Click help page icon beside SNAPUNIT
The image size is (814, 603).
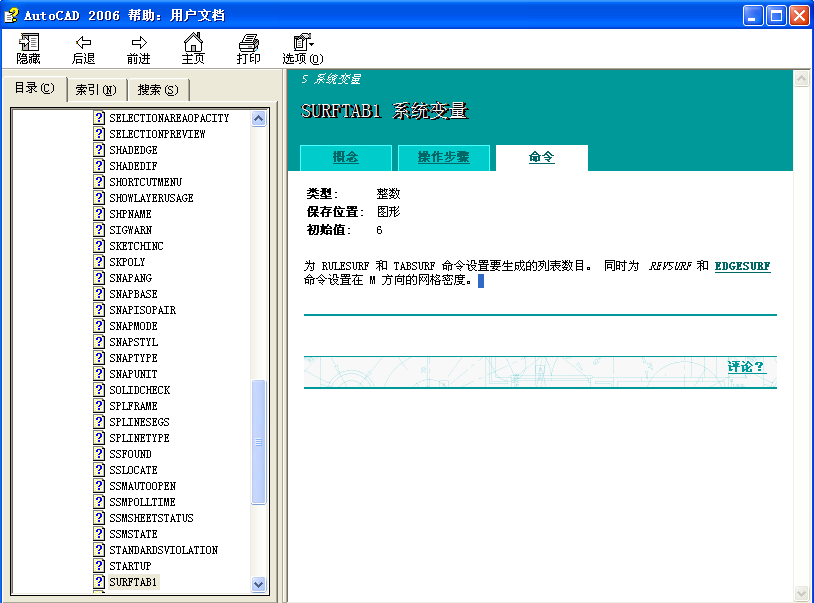pos(99,374)
